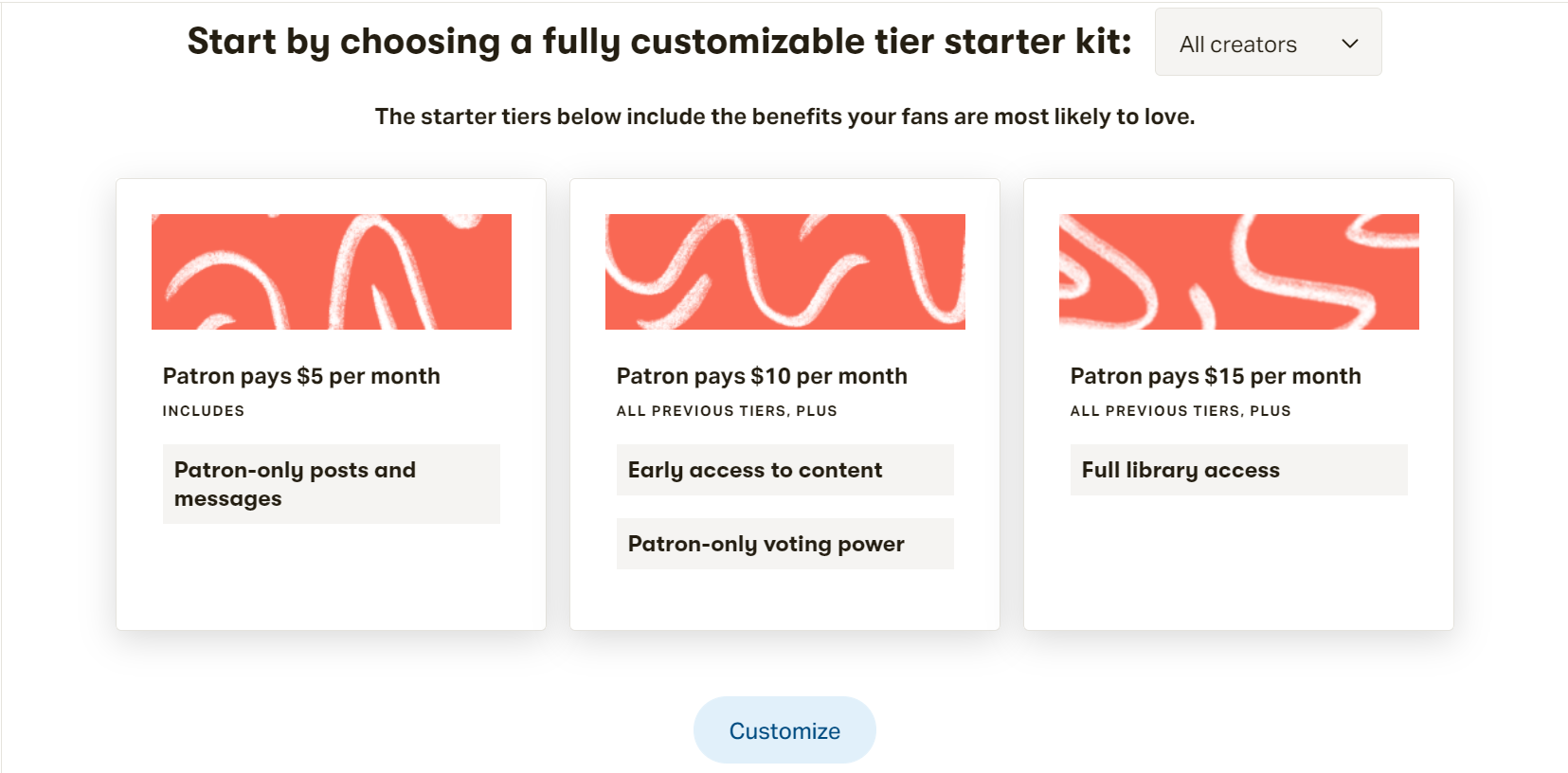
Task: Click the Patron pays $10 per month title
Action: click(762, 376)
